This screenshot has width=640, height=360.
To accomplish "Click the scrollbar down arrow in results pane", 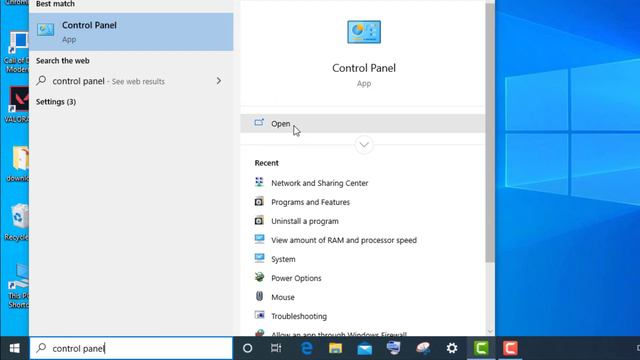I will click(490, 332).
